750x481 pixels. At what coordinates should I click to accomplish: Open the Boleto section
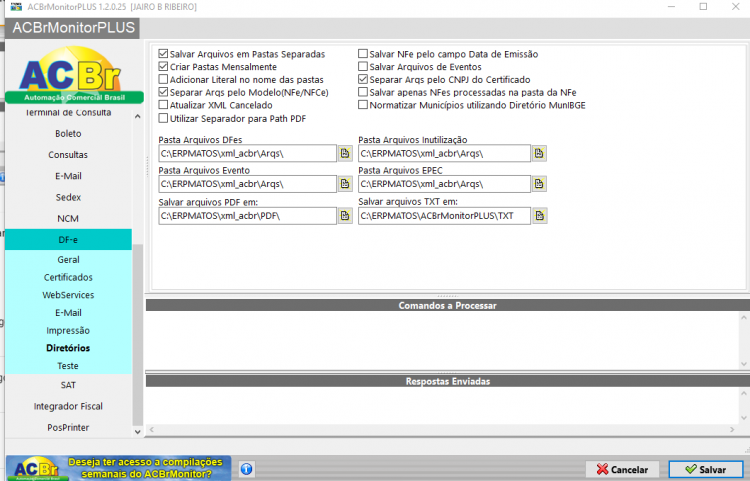(x=68, y=133)
